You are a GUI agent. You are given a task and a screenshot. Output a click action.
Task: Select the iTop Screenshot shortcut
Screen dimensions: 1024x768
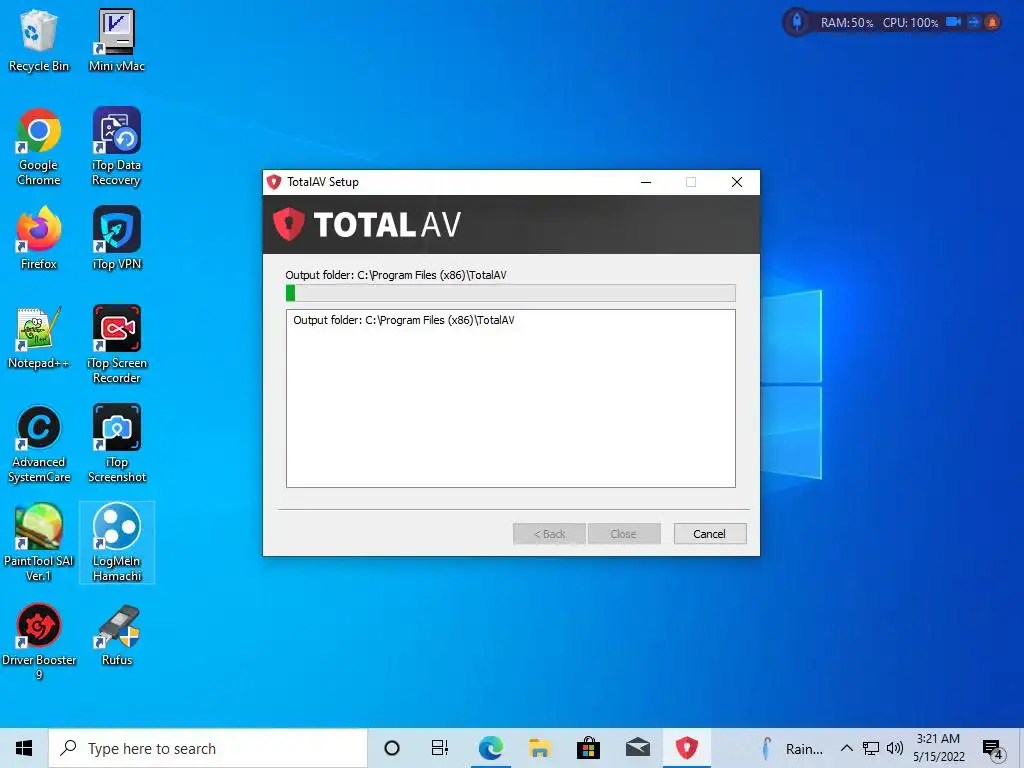(x=117, y=444)
